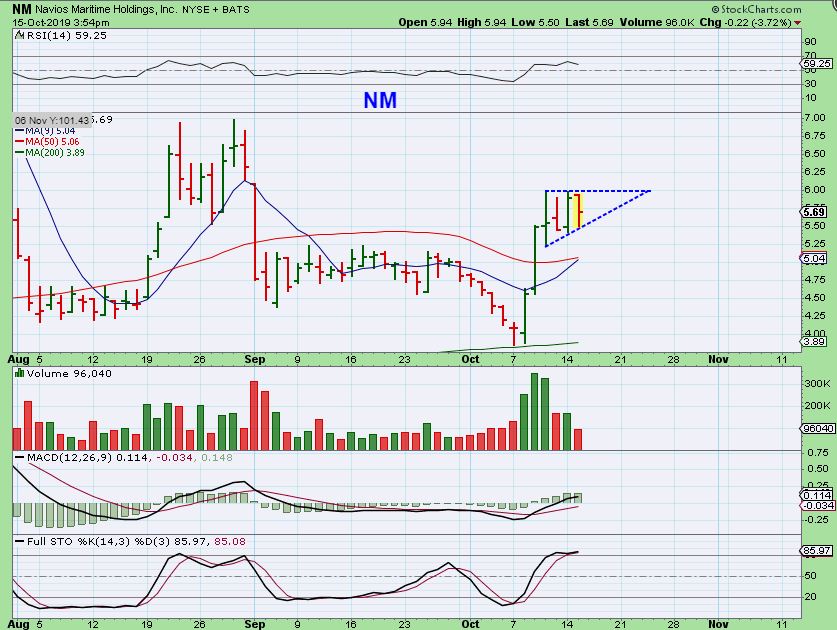Click the 'Low 5.50' value
This screenshot has width=837, height=630.
click(x=535, y=22)
